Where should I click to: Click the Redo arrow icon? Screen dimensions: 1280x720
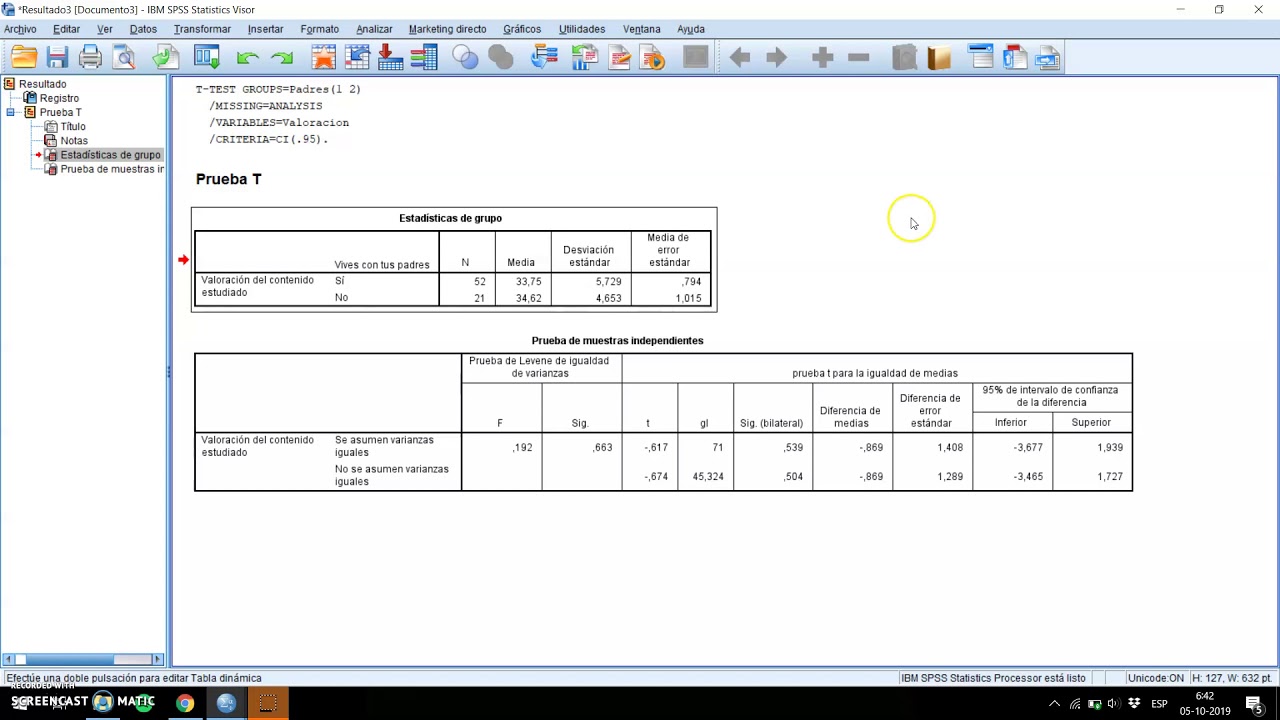pos(282,58)
